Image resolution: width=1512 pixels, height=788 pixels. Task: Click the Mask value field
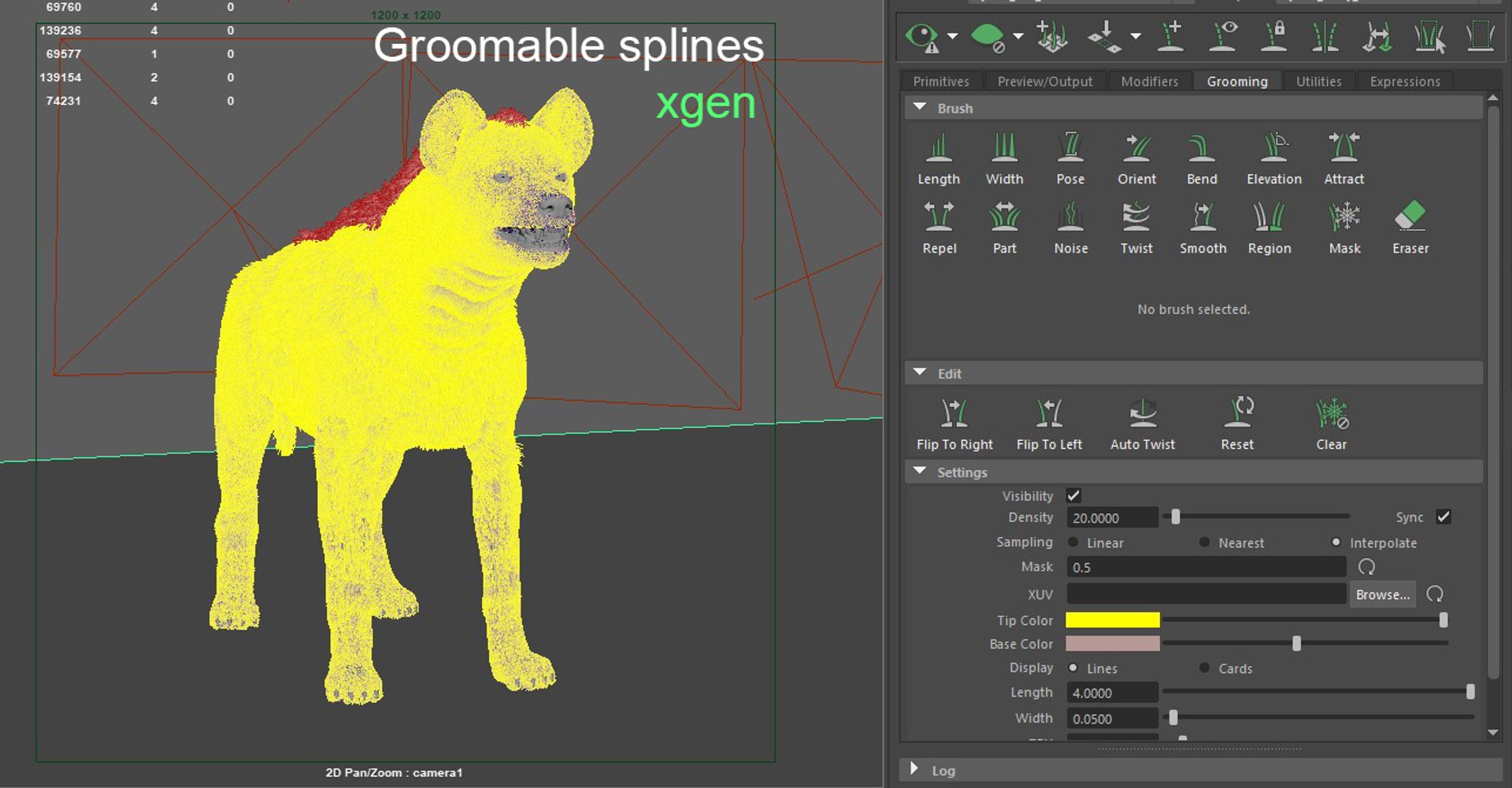point(1206,567)
